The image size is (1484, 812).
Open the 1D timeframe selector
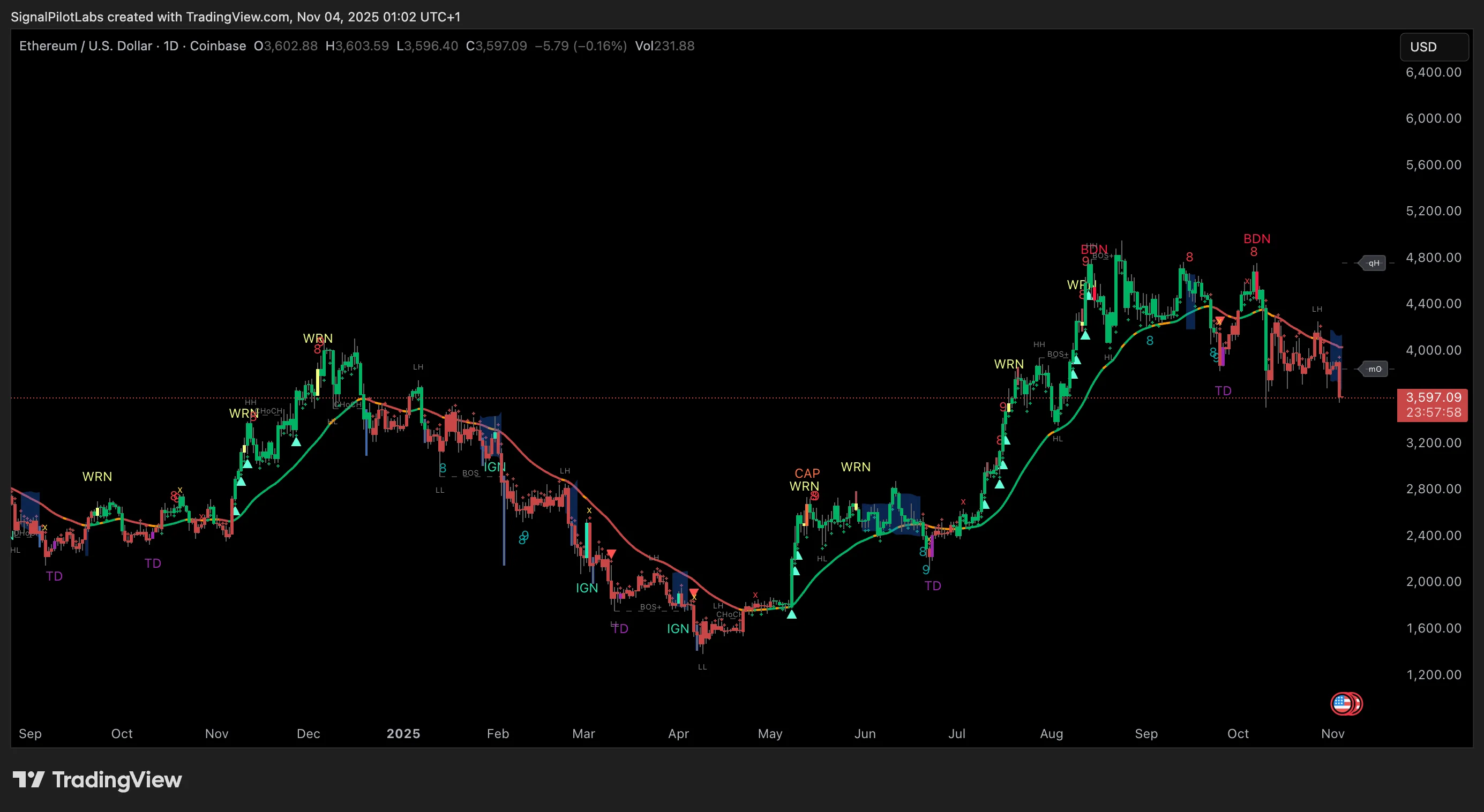170,46
